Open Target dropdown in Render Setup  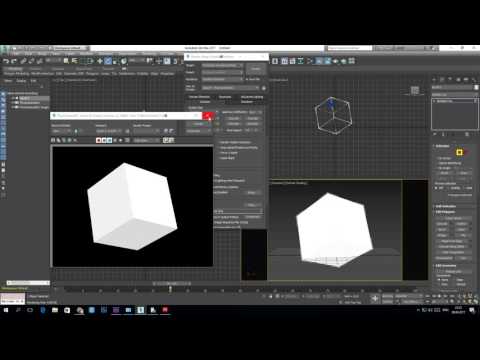pyautogui.click(x=222, y=65)
